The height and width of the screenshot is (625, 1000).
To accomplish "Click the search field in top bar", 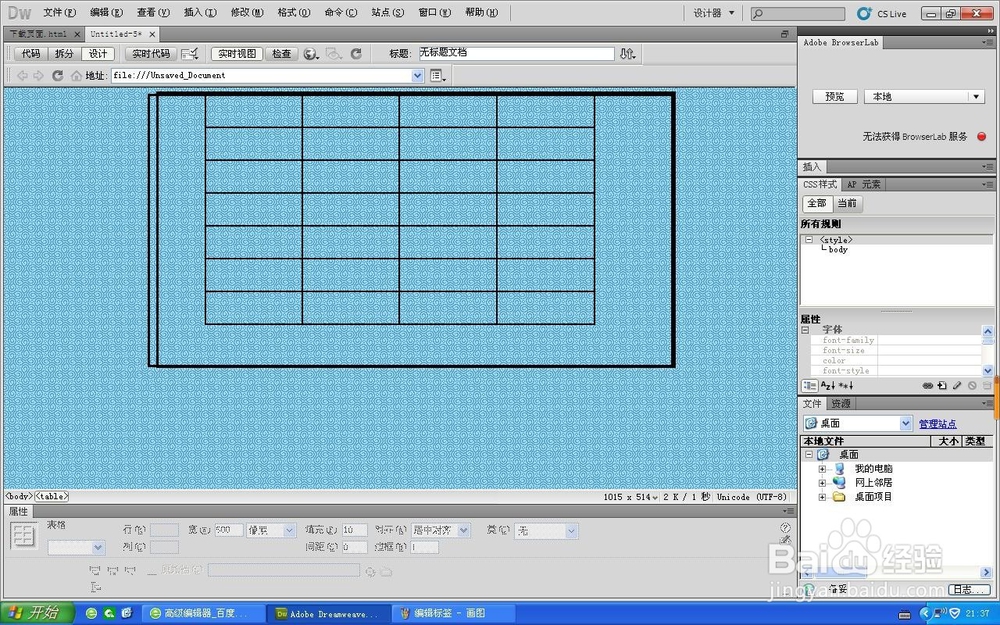I will pyautogui.click(x=798, y=13).
